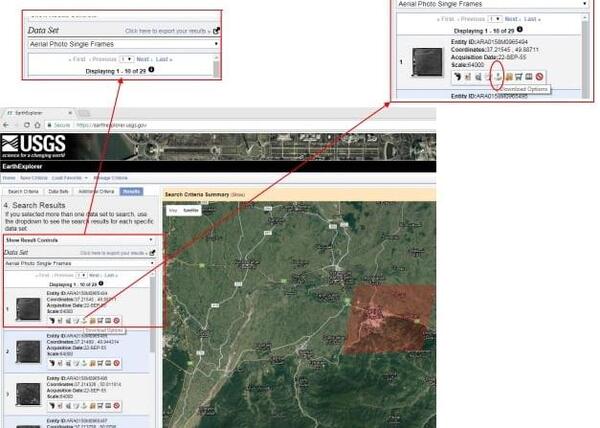Click the order cart icon for result 2

click(100, 363)
